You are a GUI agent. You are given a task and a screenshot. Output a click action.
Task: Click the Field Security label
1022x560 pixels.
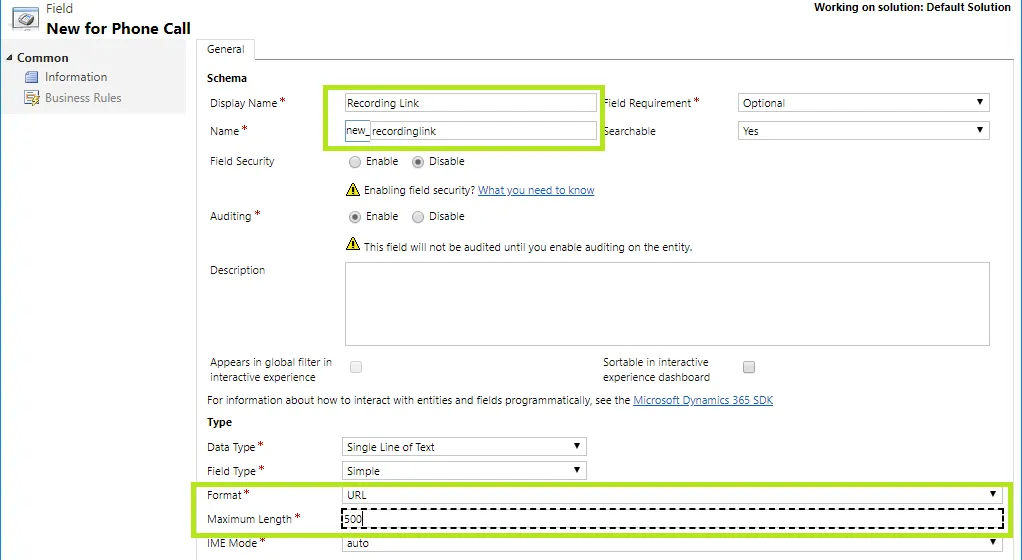pos(242,161)
